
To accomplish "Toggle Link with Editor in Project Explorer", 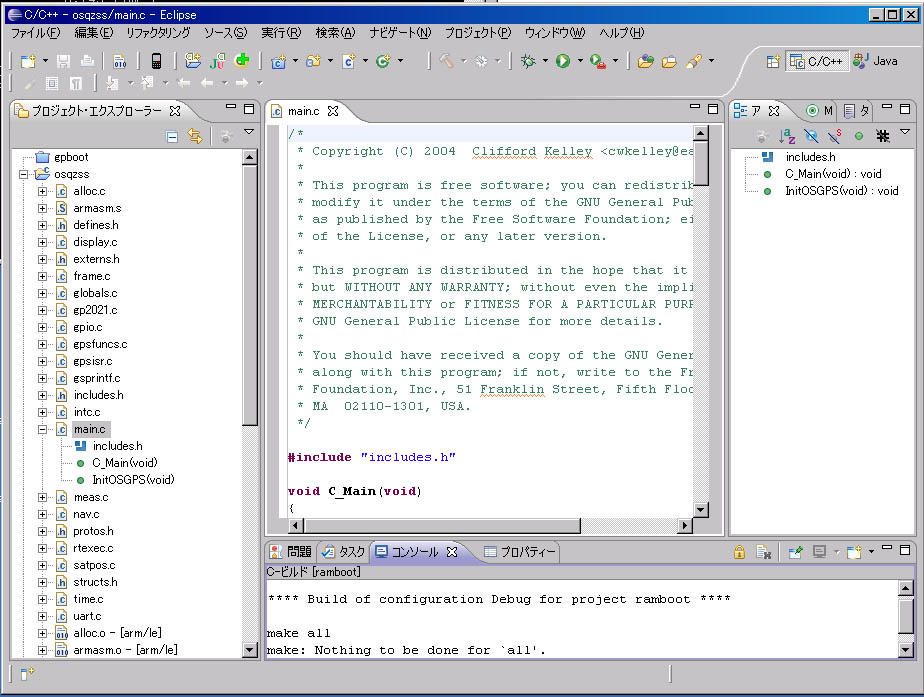I will click(x=195, y=136).
